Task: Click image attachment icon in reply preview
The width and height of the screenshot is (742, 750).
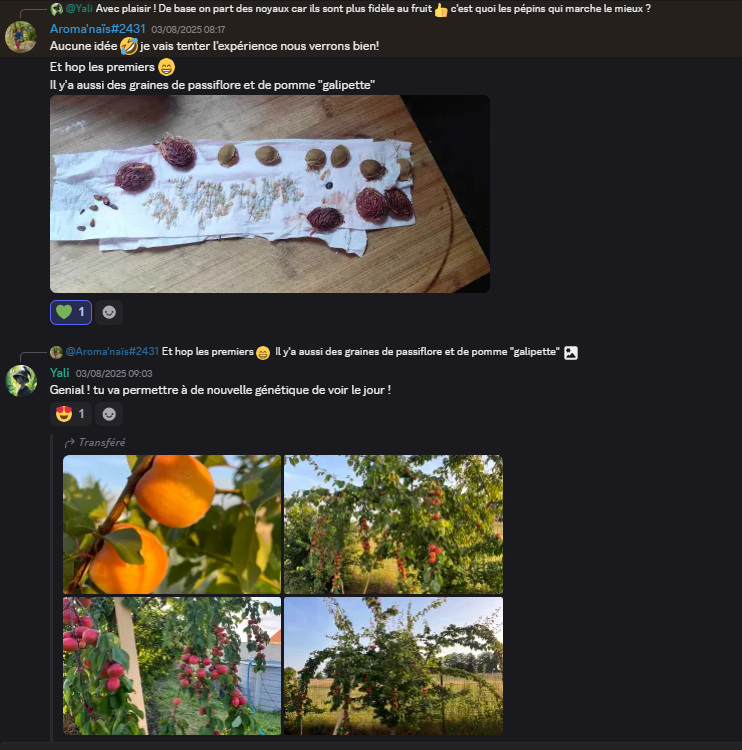Action: [x=571, y=352]
